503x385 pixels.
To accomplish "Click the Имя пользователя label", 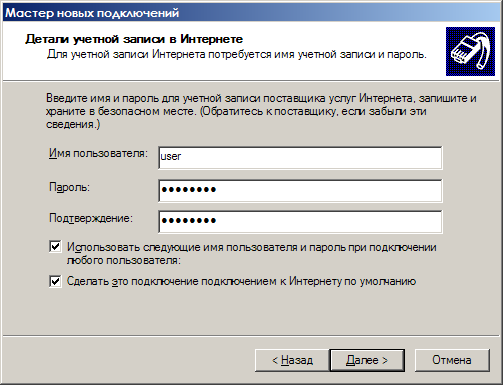I will 98,153.
